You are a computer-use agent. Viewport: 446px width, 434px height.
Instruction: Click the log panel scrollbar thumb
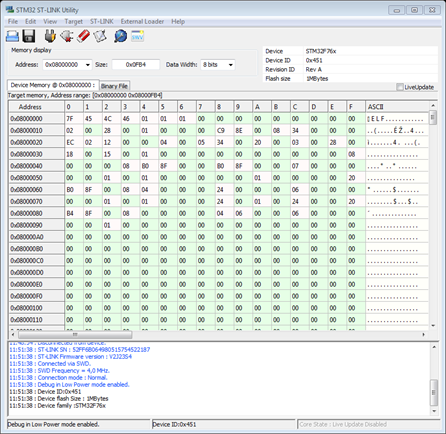coord(434,392)
